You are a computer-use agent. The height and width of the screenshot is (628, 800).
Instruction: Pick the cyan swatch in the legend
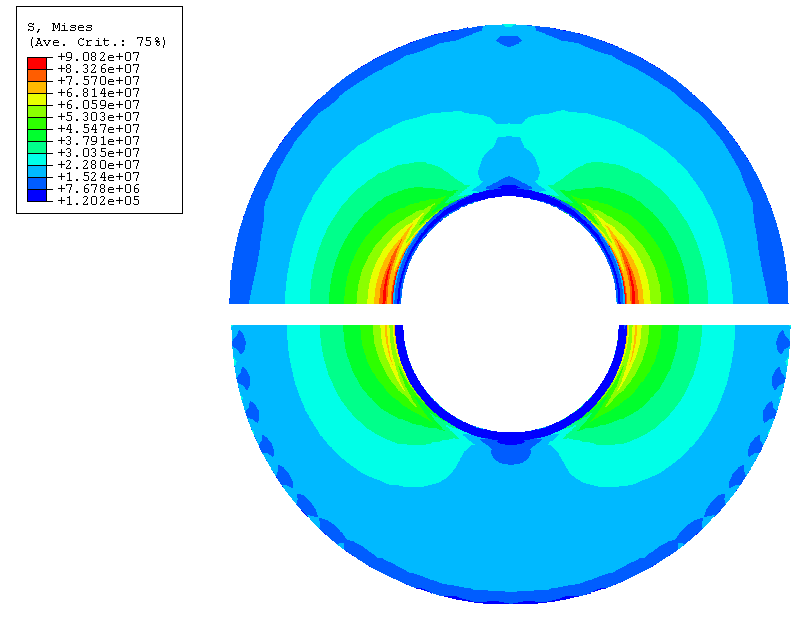tap(37, 158)
